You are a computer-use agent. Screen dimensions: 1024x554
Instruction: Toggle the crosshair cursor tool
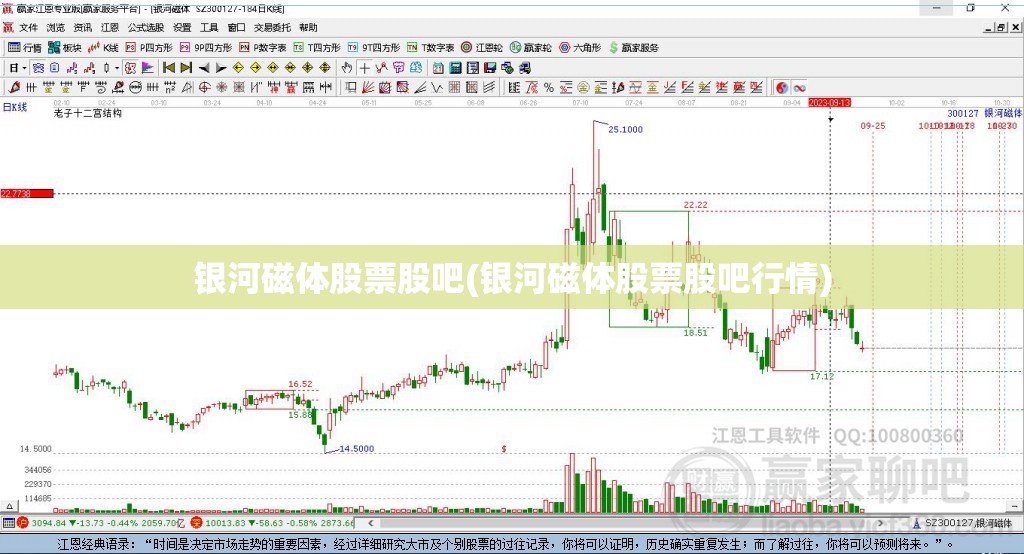pos(364,68)
